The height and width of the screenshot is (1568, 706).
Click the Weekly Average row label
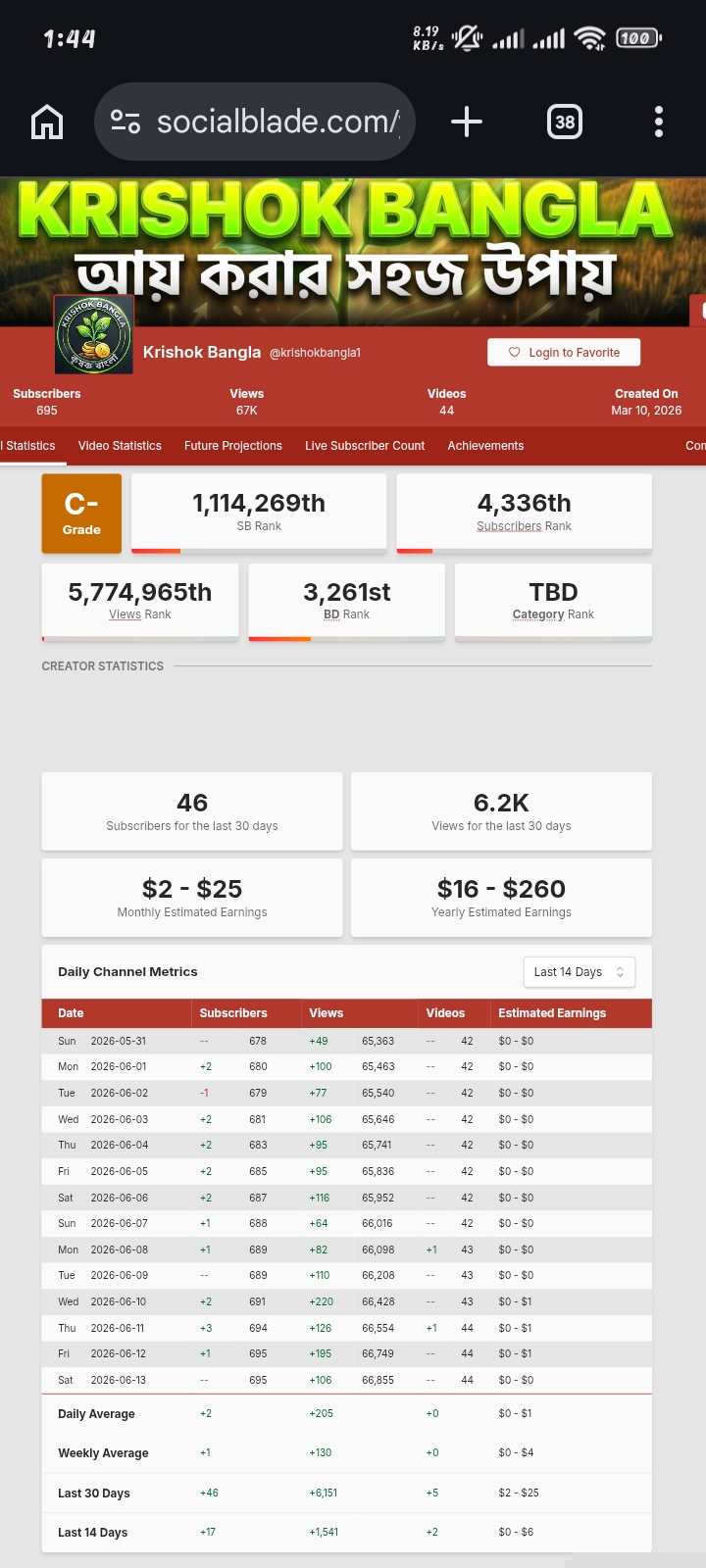coord(103,1453)
